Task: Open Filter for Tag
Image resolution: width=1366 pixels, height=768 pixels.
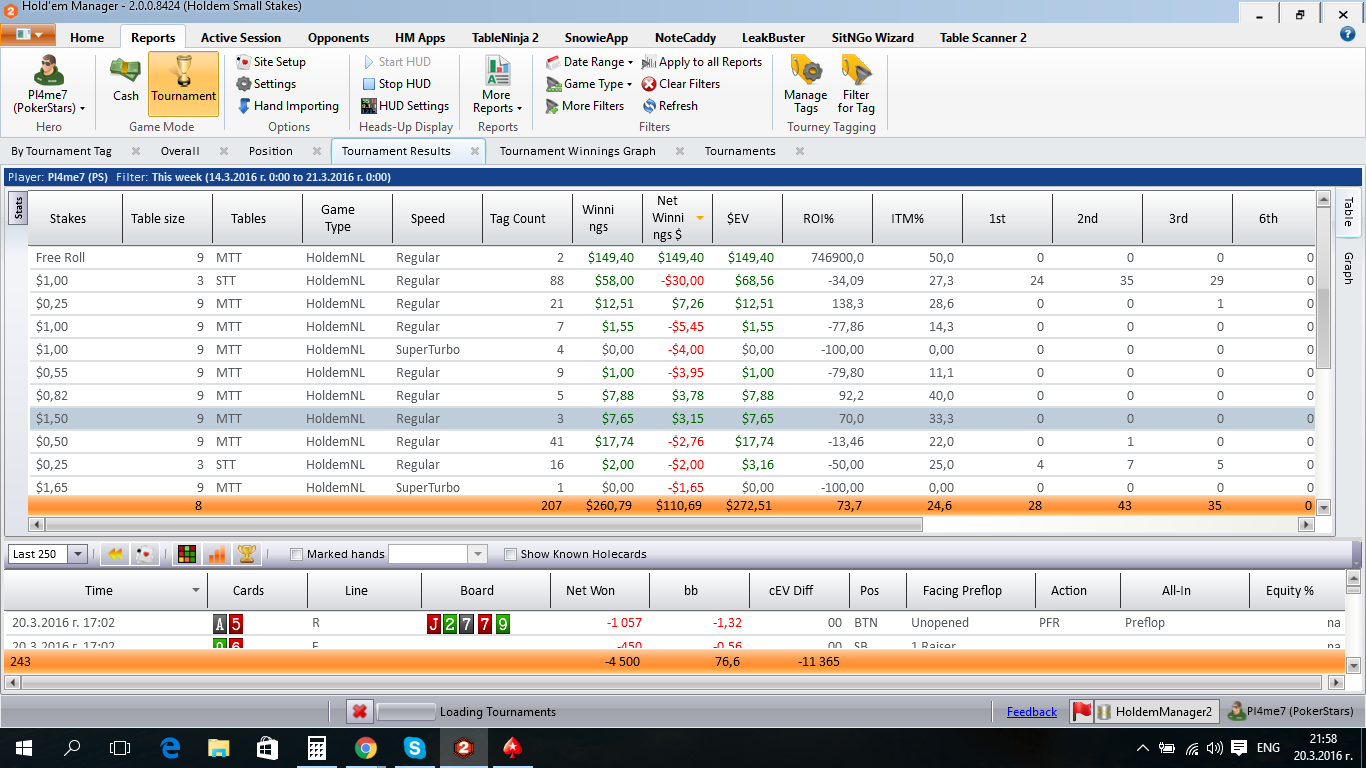Action: pyautogui.click(x=856, y=84)
